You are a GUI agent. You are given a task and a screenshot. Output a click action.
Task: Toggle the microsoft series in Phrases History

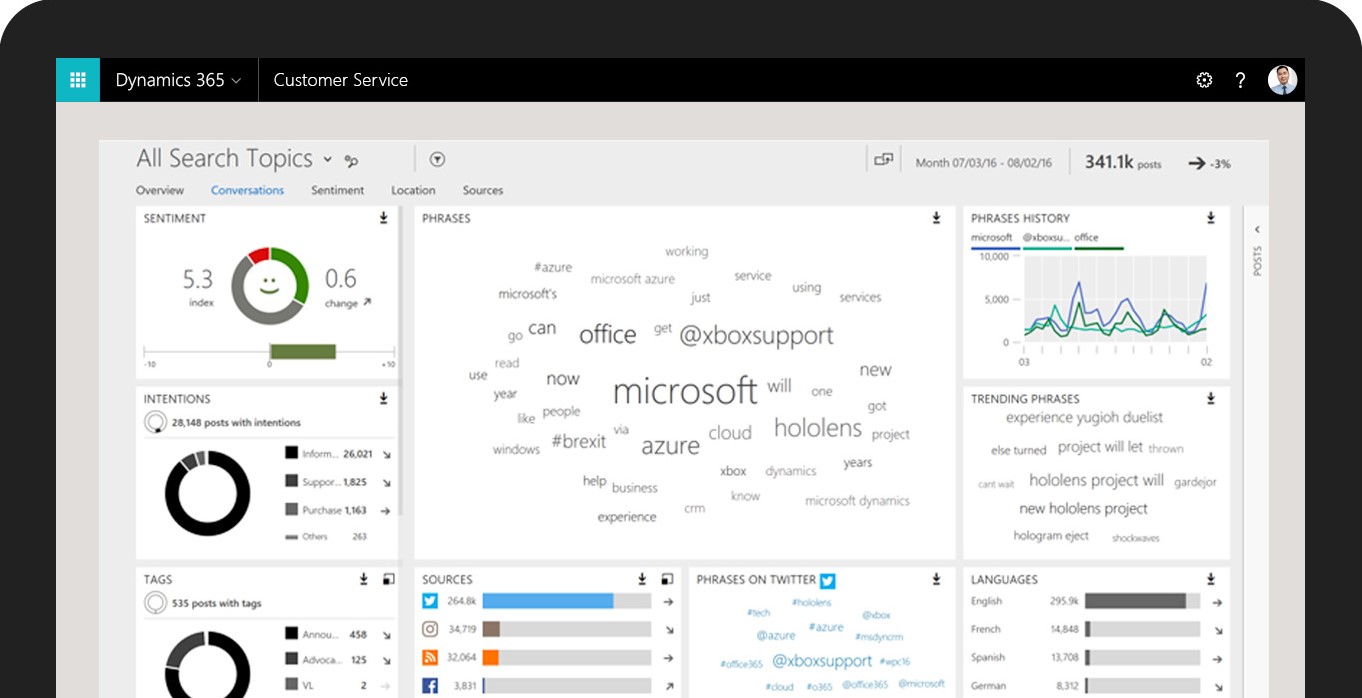pos(991,238)
